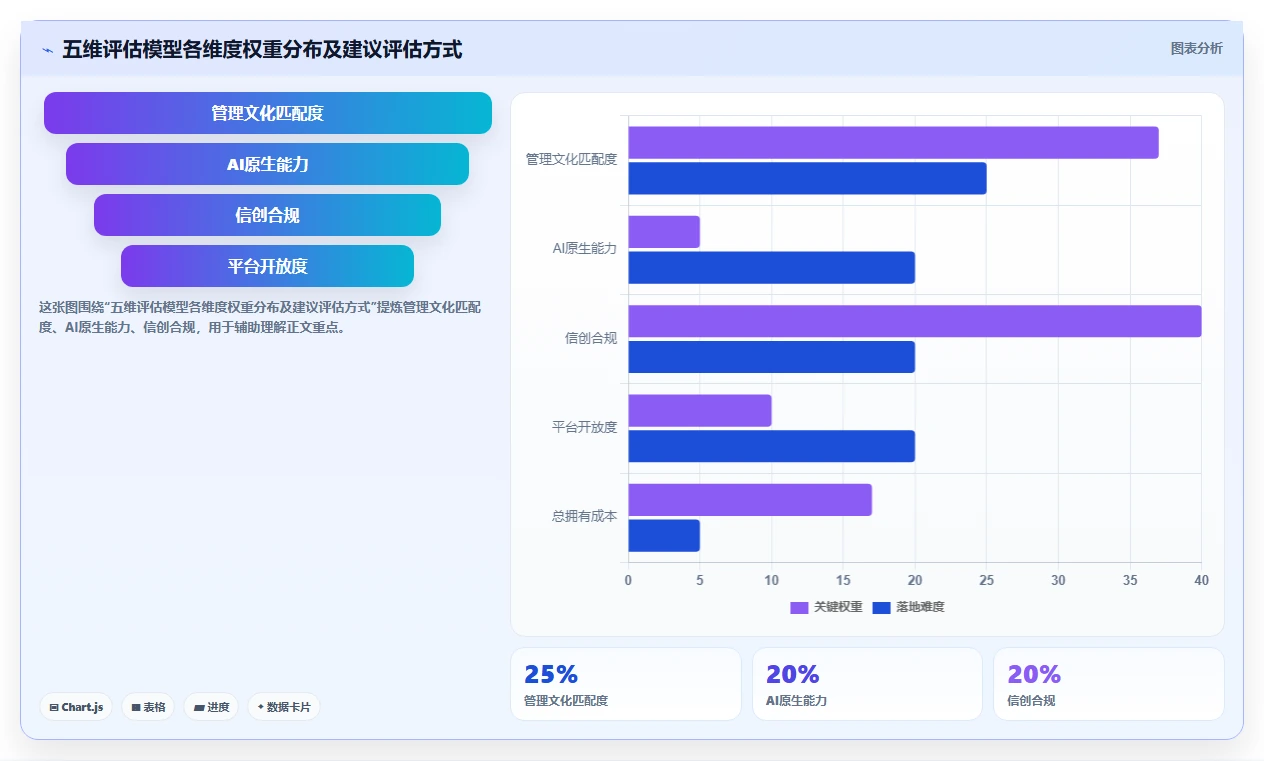This screenshot has height=761, width=1264.
Task: Click the 表格 tag chip
Action: coord(148,707)
